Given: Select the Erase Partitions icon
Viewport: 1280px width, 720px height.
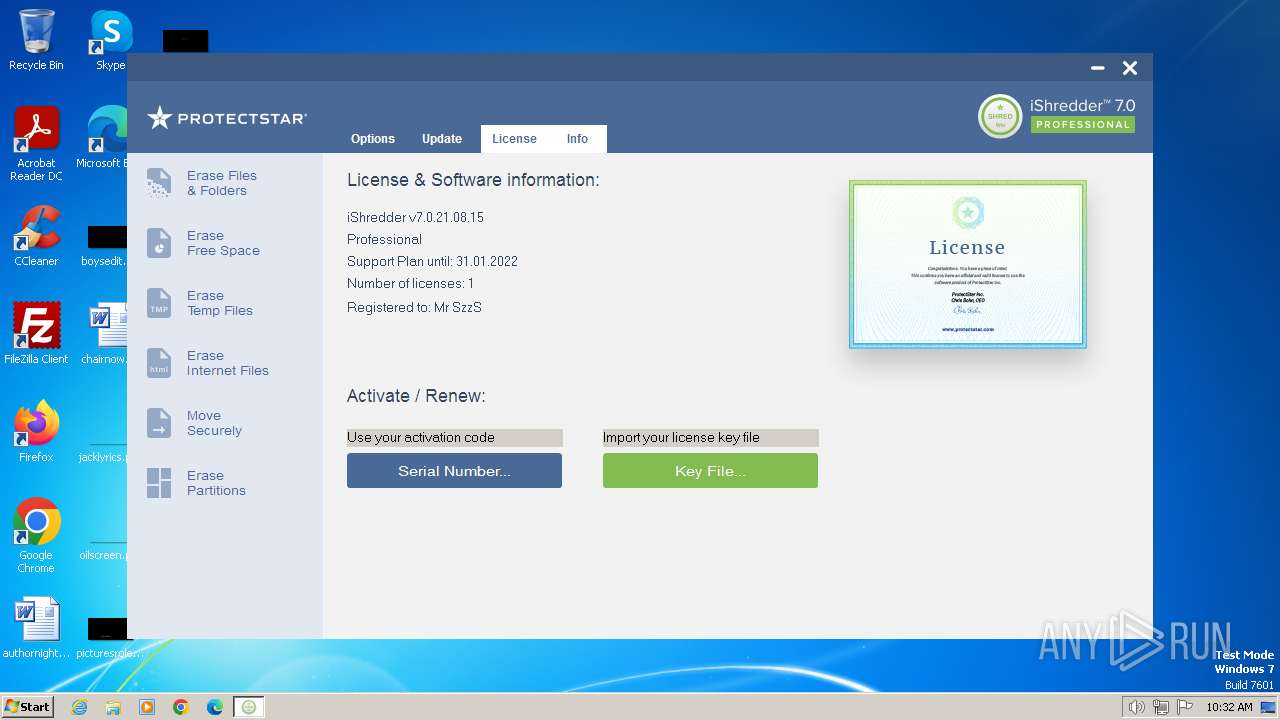Looking at the screenshot, I should point(159,483).
